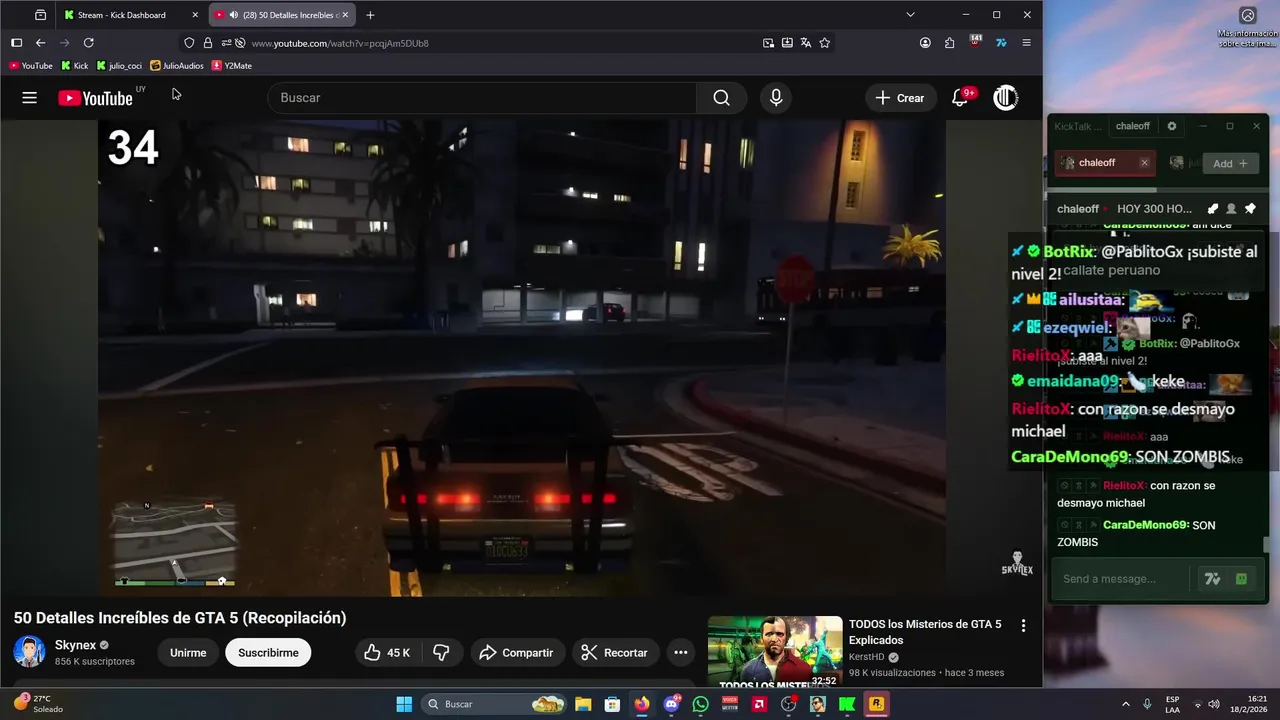Open the Skynex channel avatar

click(x=29, y=652)
